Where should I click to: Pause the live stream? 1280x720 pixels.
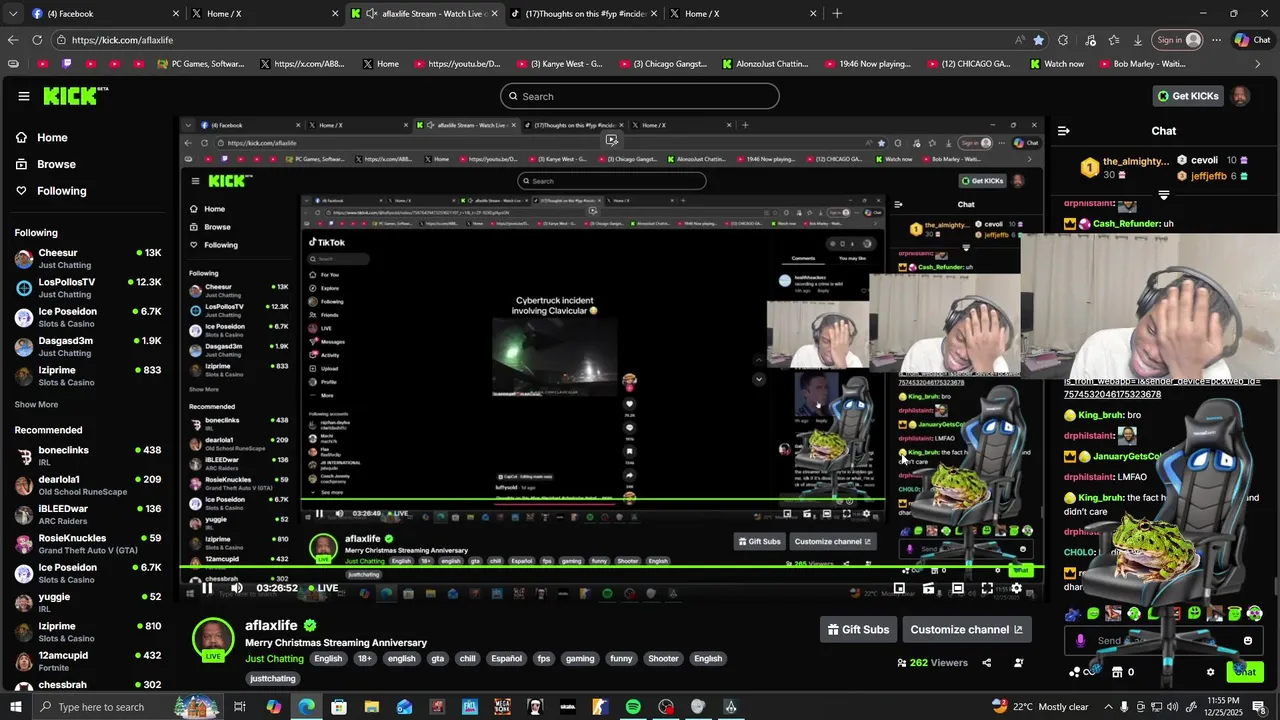(x=207, y=588)
